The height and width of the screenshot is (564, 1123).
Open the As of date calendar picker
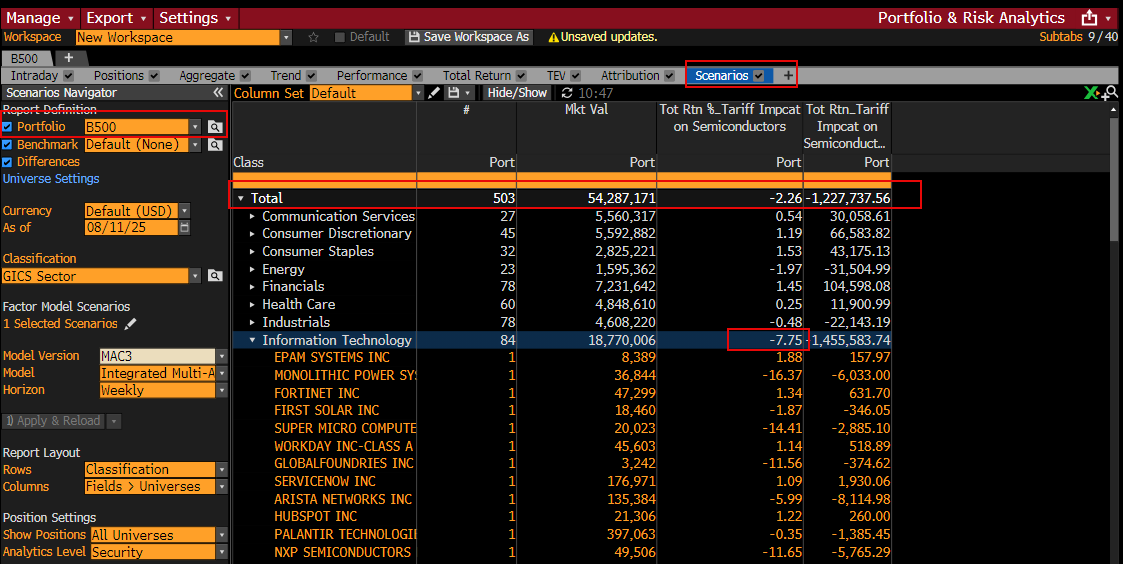[x=184, y=228]
